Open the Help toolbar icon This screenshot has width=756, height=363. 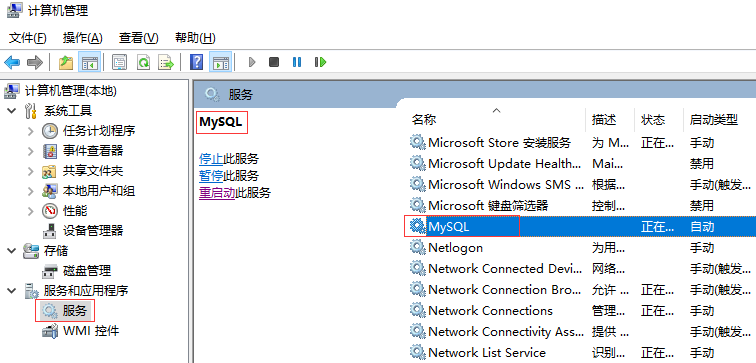pos(196,62)
